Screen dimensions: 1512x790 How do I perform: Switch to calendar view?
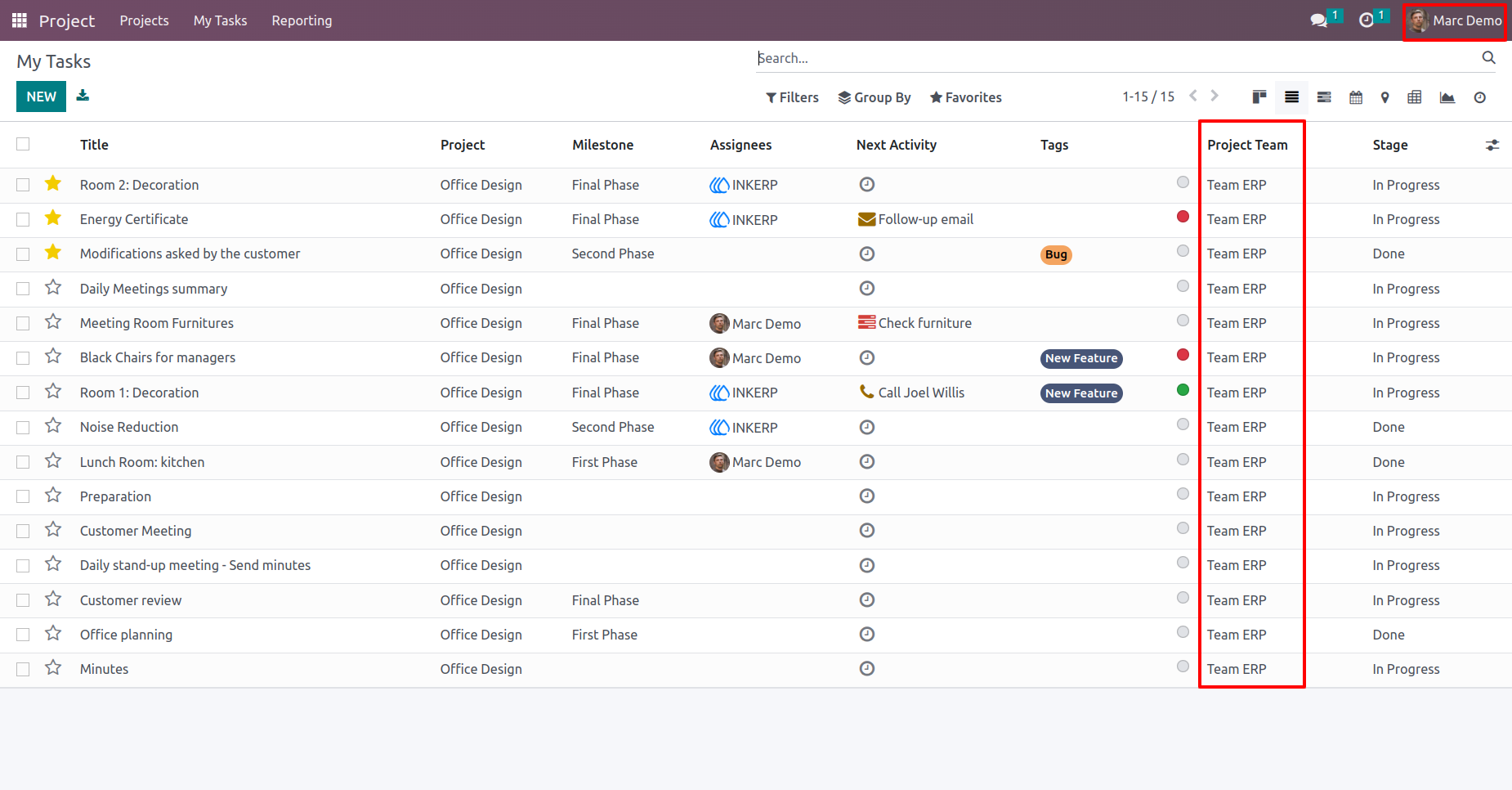(1356, 97)
